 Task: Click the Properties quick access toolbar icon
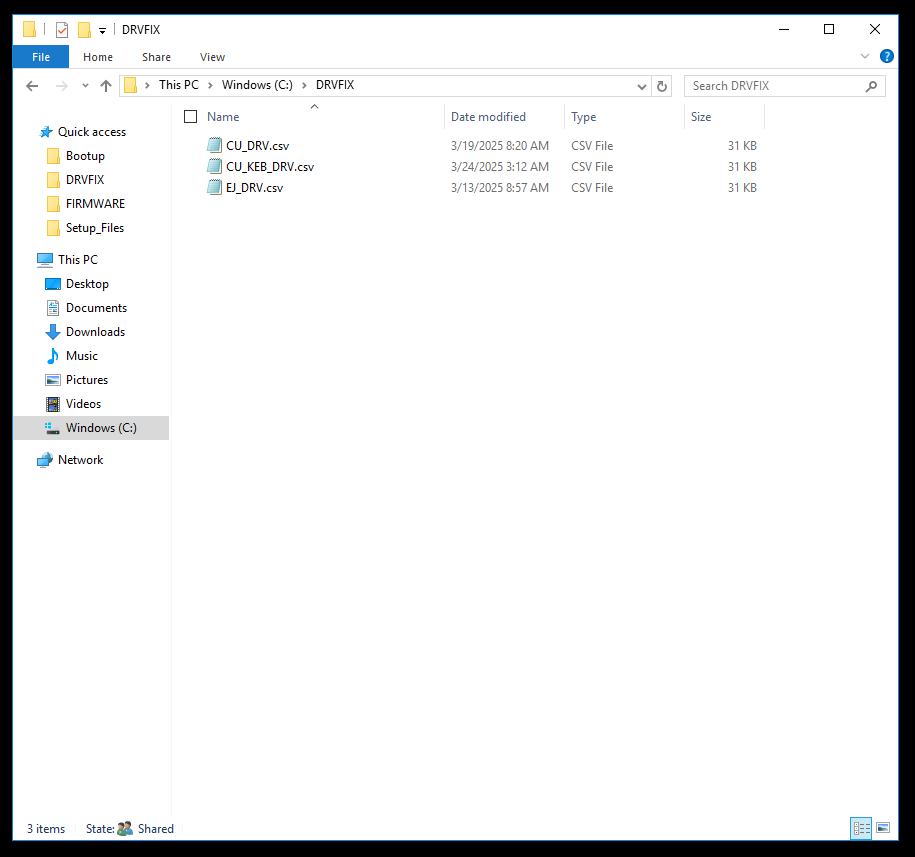point(62,30)
